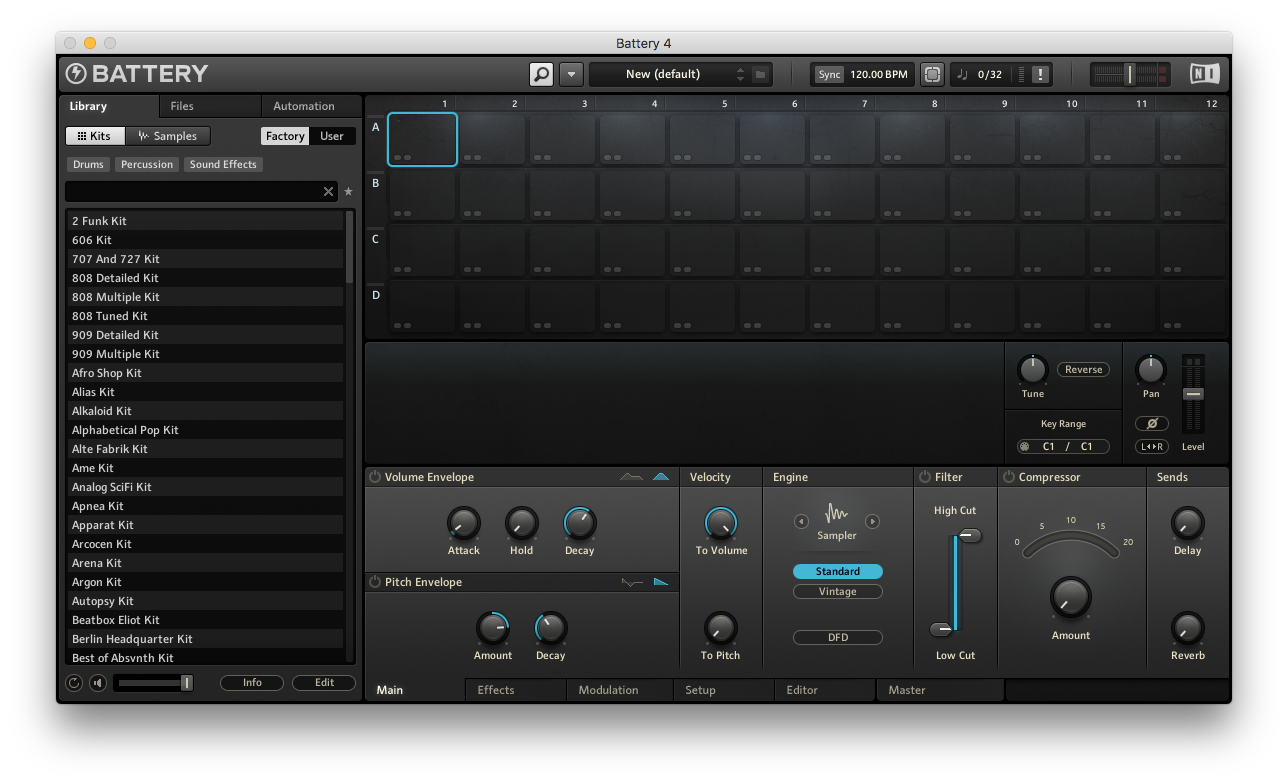Filter by the Sound Effects tag

(x=223, y=164)
